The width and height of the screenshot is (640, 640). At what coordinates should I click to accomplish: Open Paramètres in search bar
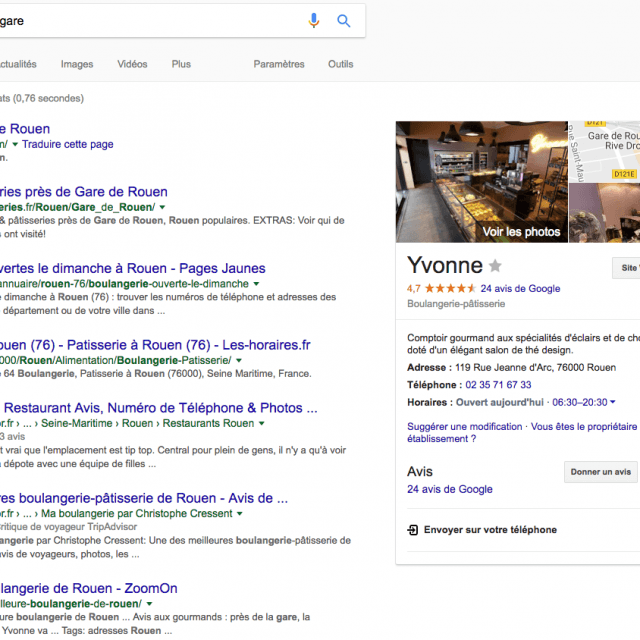coord(279,64)
